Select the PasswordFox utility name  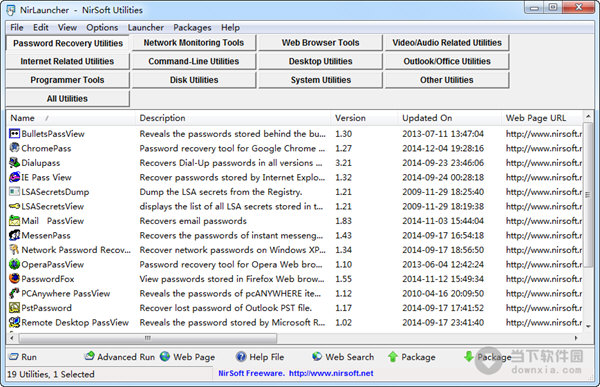[x=48, y=279]
